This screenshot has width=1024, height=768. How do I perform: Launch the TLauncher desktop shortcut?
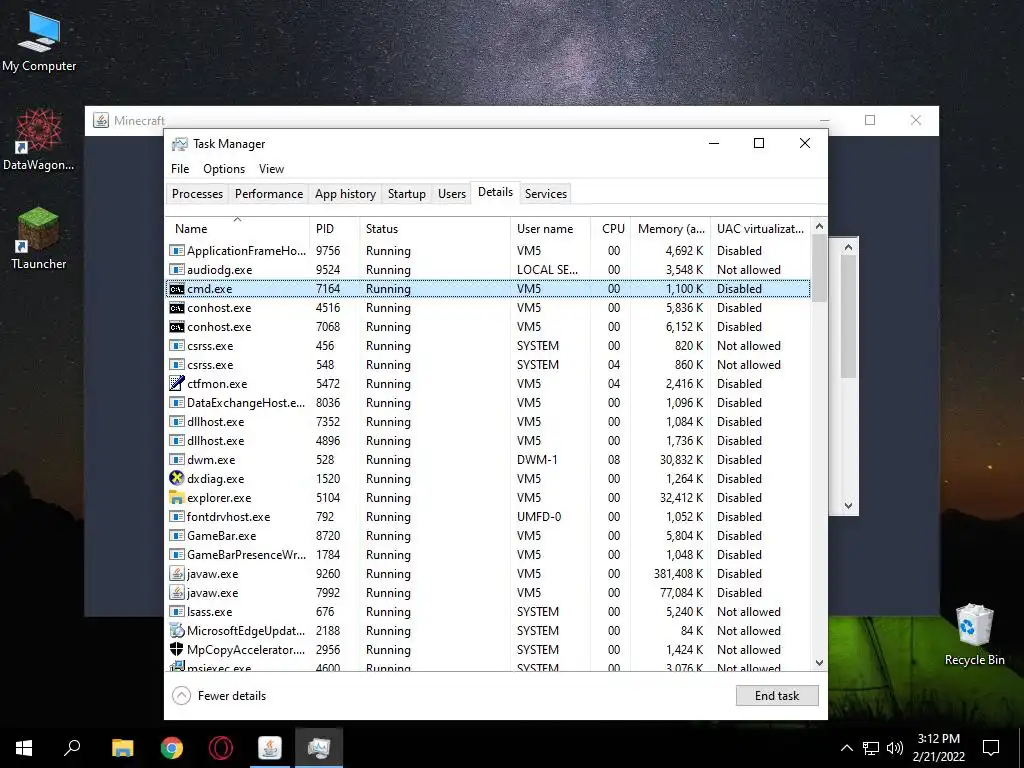(39, 238)
